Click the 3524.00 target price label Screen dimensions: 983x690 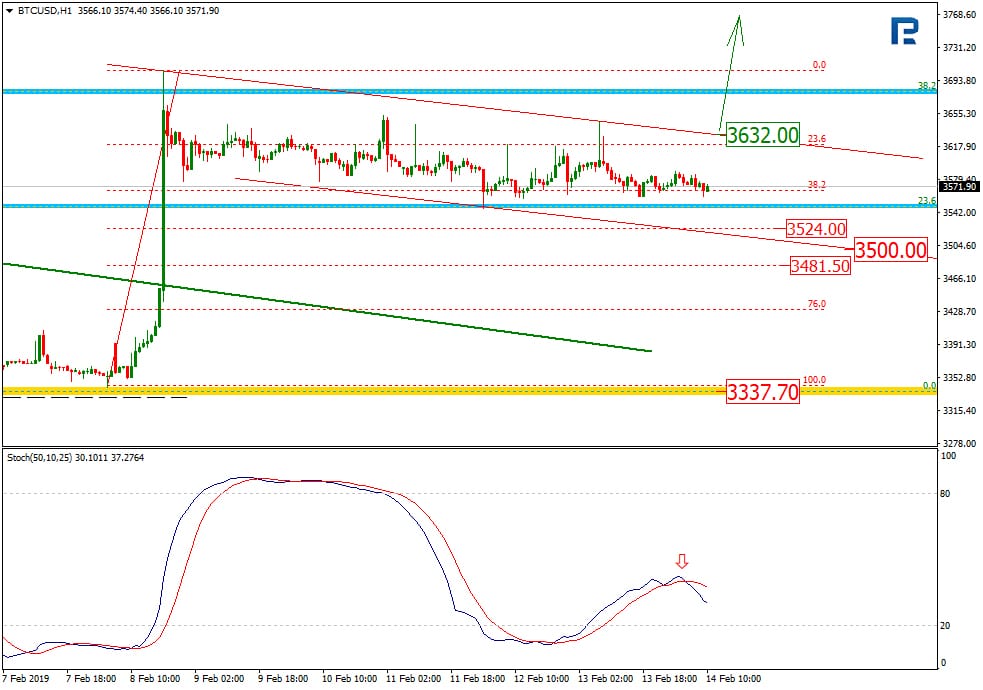click(816, 229)
